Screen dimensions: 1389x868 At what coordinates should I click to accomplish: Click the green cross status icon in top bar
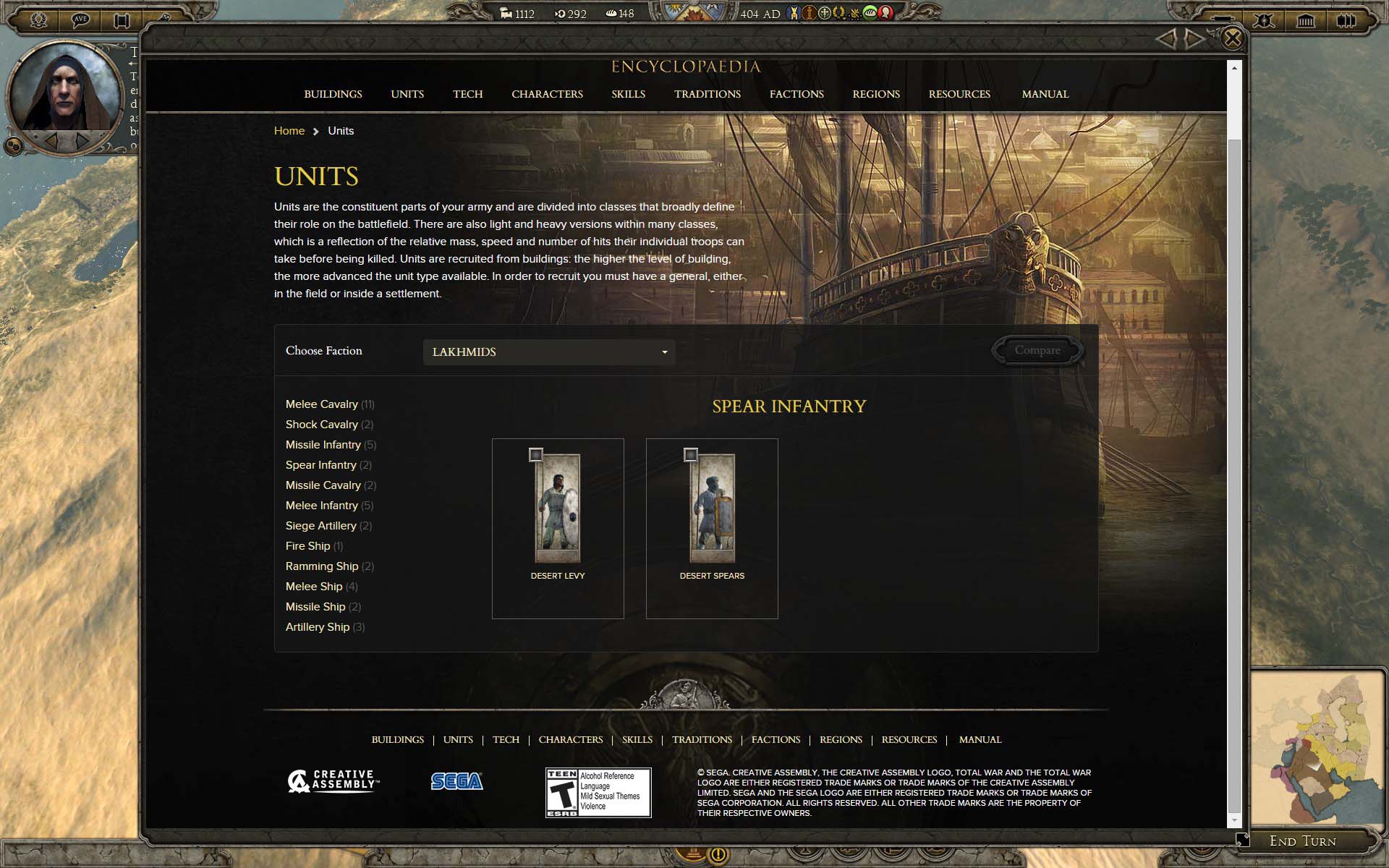(824, 12)
